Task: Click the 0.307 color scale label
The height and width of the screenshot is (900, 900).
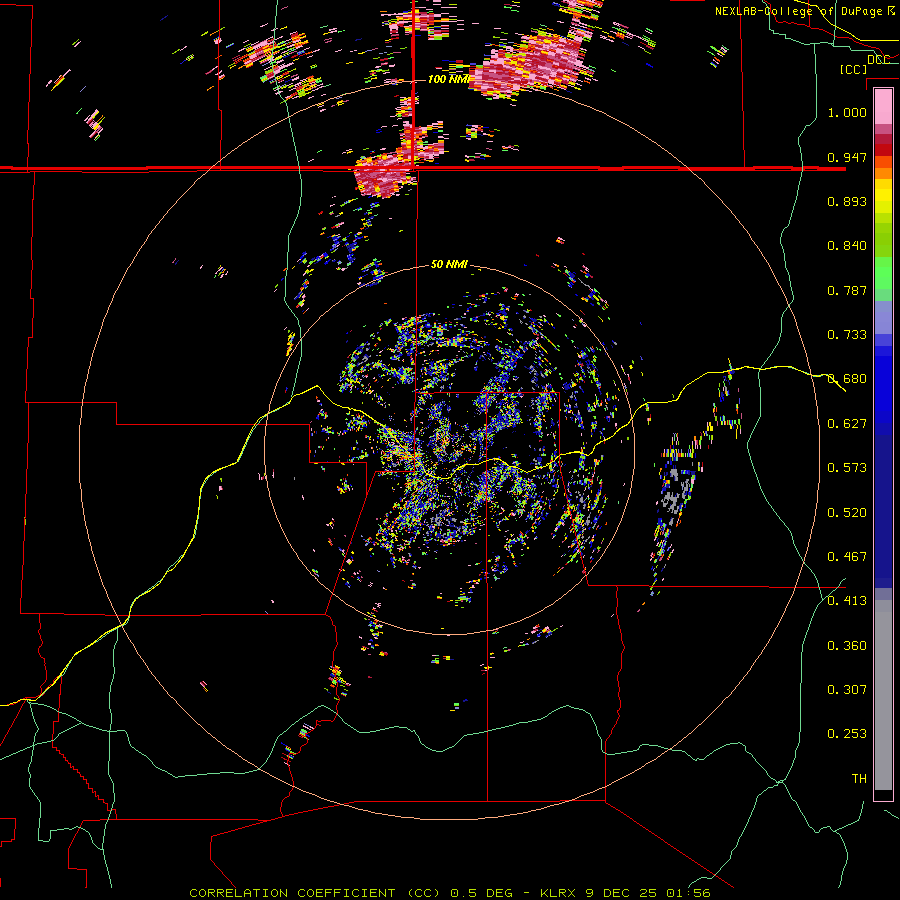Action: click(x=847, y=690)
